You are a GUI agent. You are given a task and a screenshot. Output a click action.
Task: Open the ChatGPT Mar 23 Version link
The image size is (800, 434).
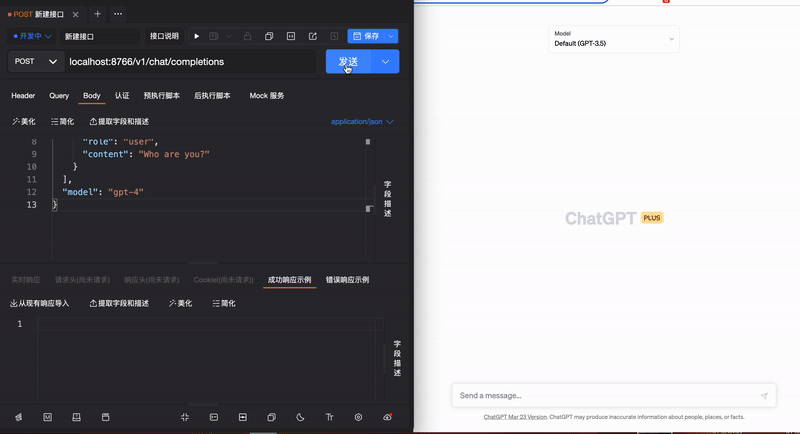click(x=515, y=417)
